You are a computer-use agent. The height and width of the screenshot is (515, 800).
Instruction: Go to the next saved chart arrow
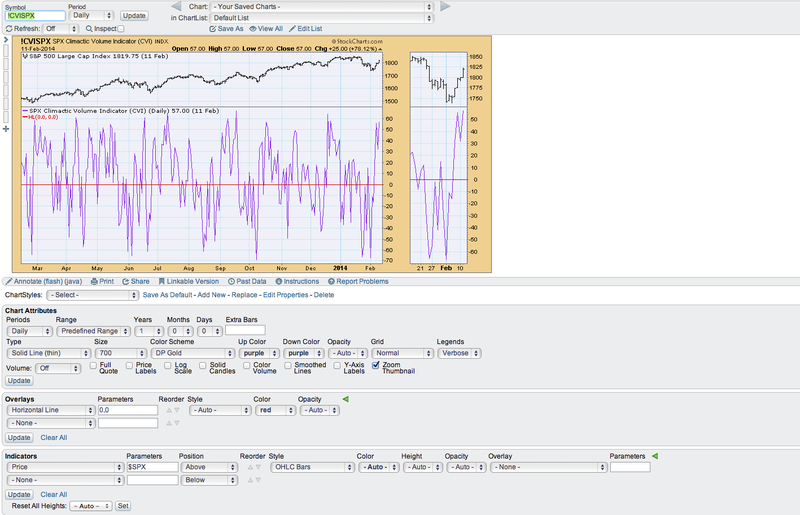445,7
